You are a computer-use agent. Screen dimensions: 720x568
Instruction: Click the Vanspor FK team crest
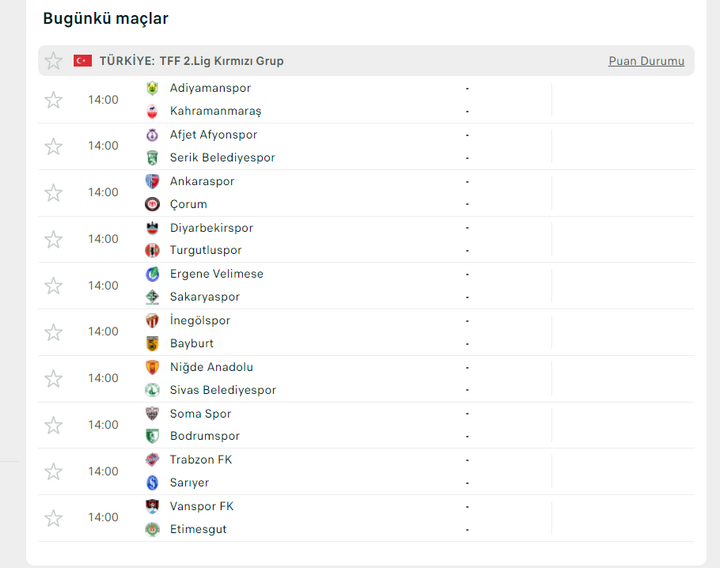[x=152, y=506]
